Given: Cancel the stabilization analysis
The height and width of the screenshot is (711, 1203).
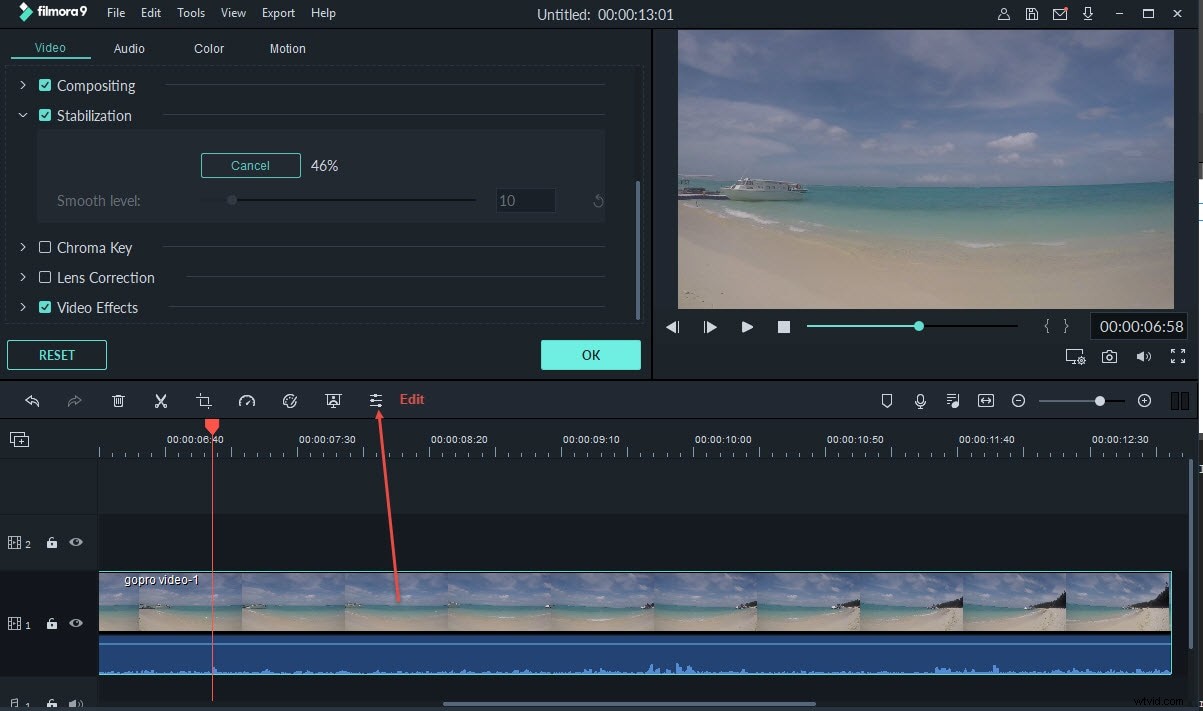Looking at the screenshot, I should point(250,165).
